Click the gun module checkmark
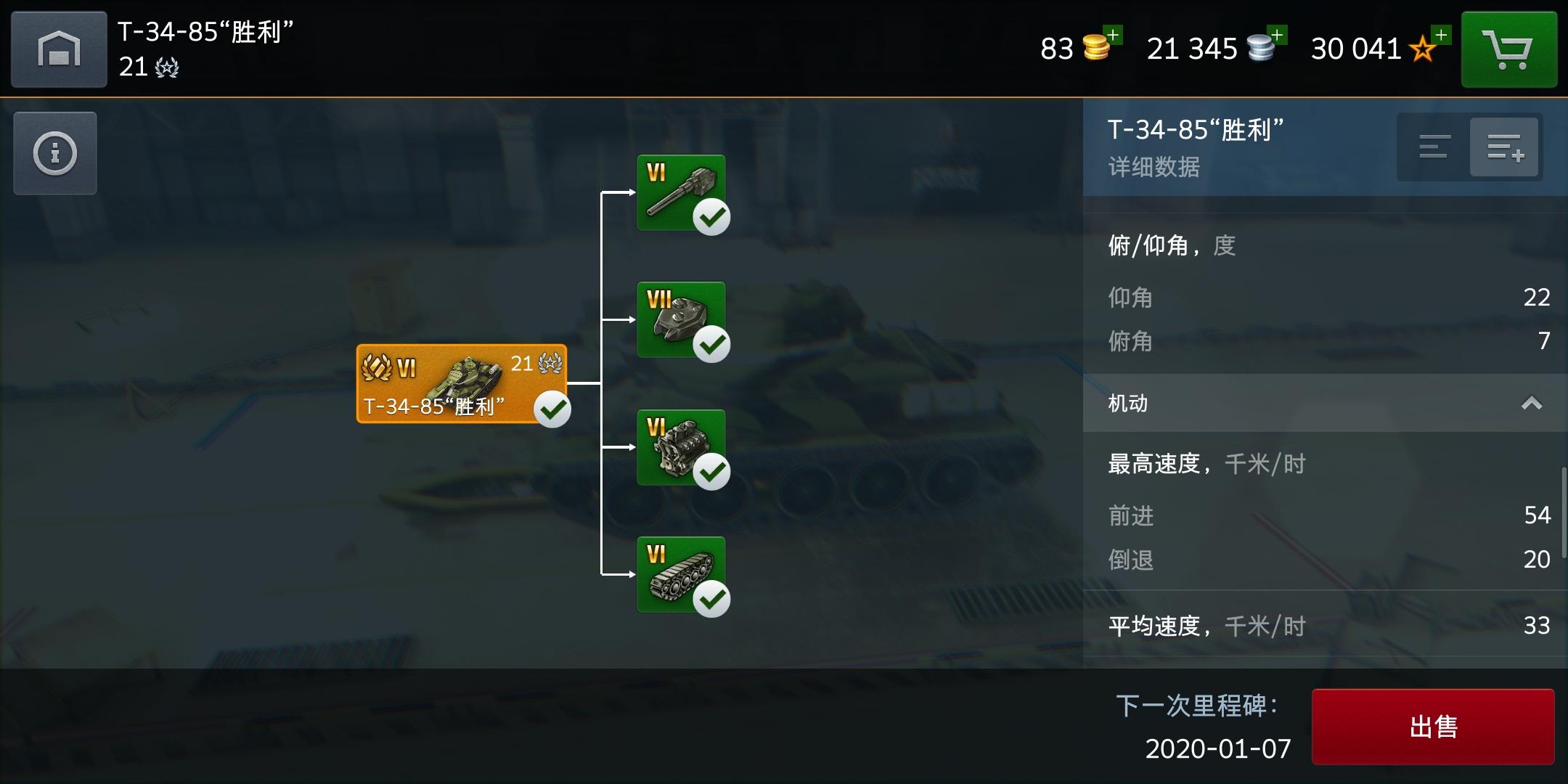Image resolution: width=1568 pixels, height=784 pixels. (x=711, y=216)
